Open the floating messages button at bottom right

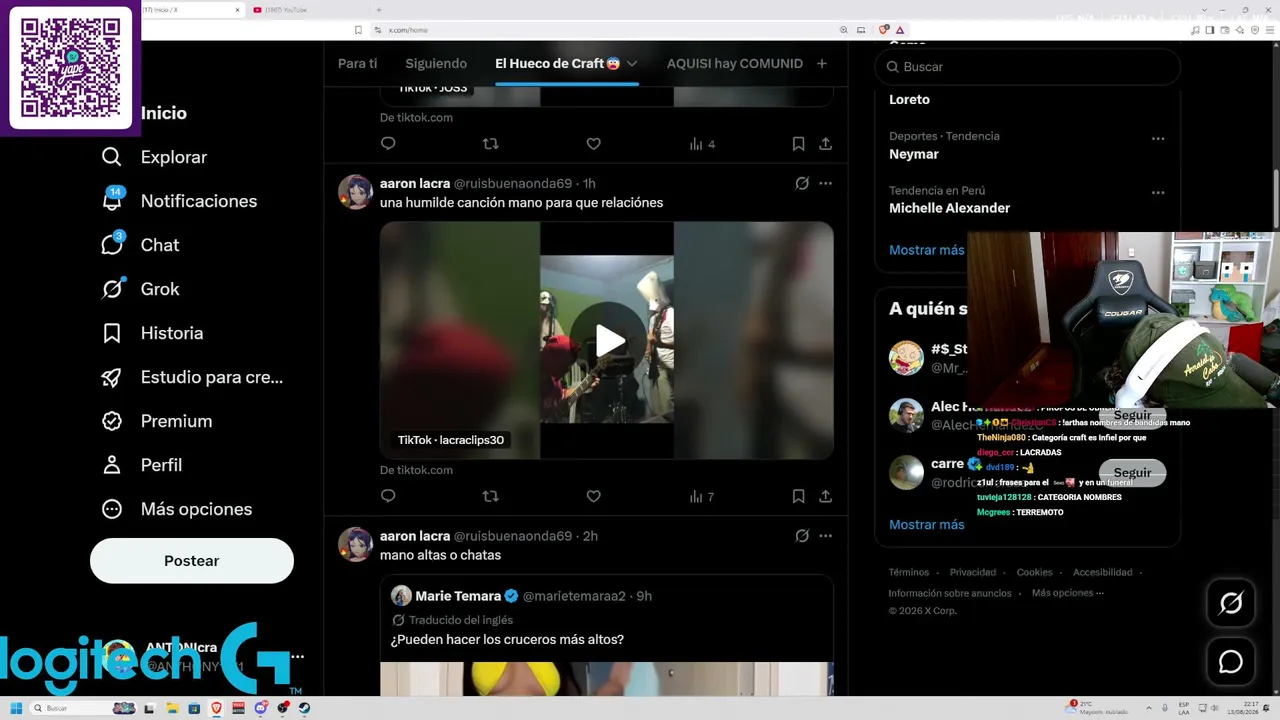click(1231, 661)
